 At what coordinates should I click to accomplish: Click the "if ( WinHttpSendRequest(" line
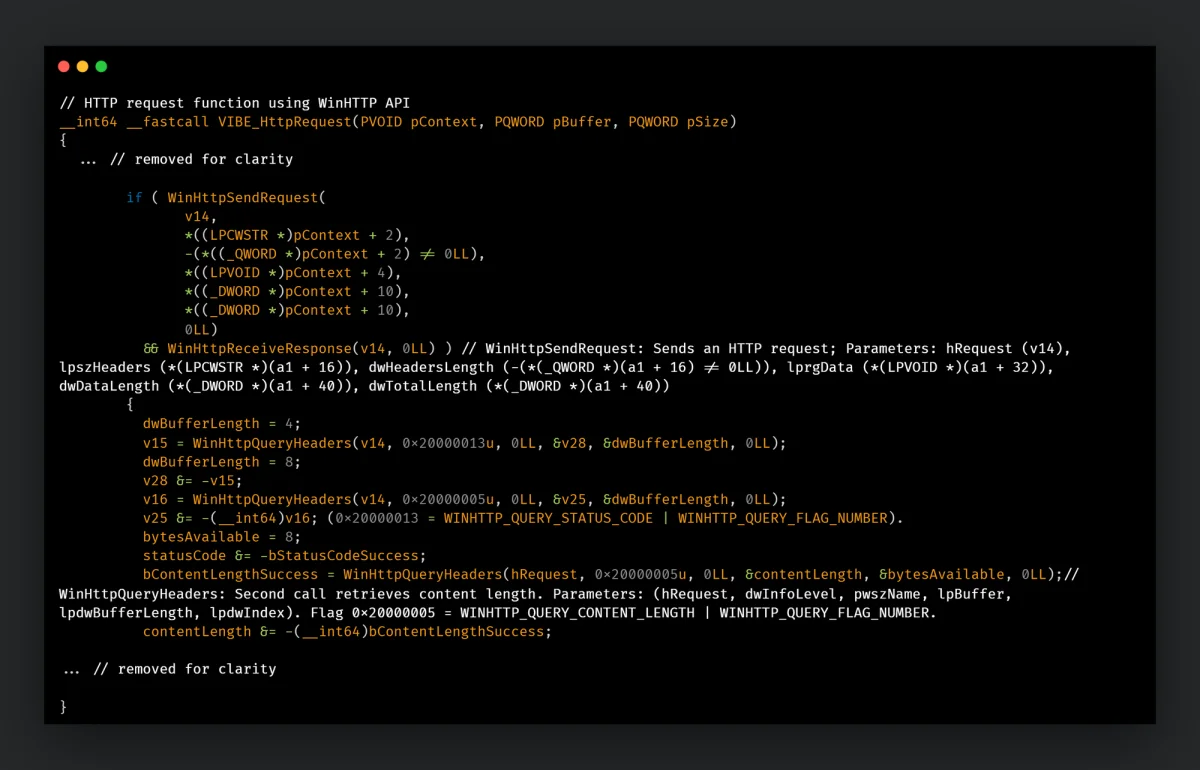226,198
